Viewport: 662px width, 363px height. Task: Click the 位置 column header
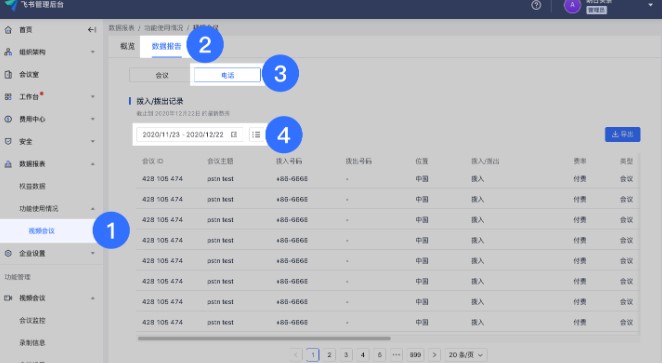[421, 161]
